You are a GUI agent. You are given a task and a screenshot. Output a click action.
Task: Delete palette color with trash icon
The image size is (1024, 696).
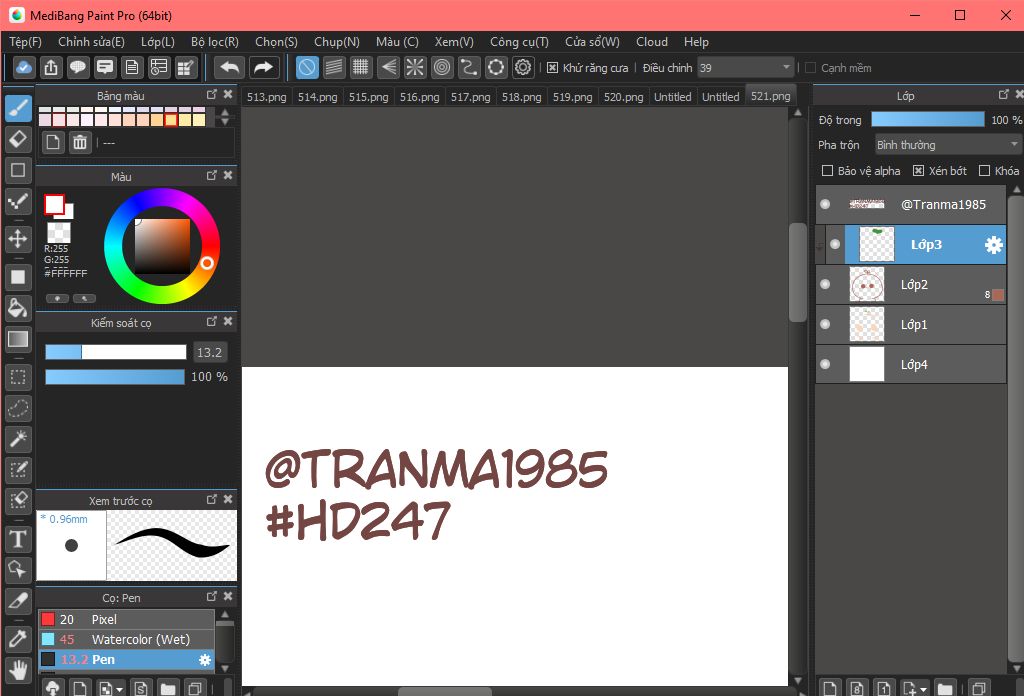80,142
